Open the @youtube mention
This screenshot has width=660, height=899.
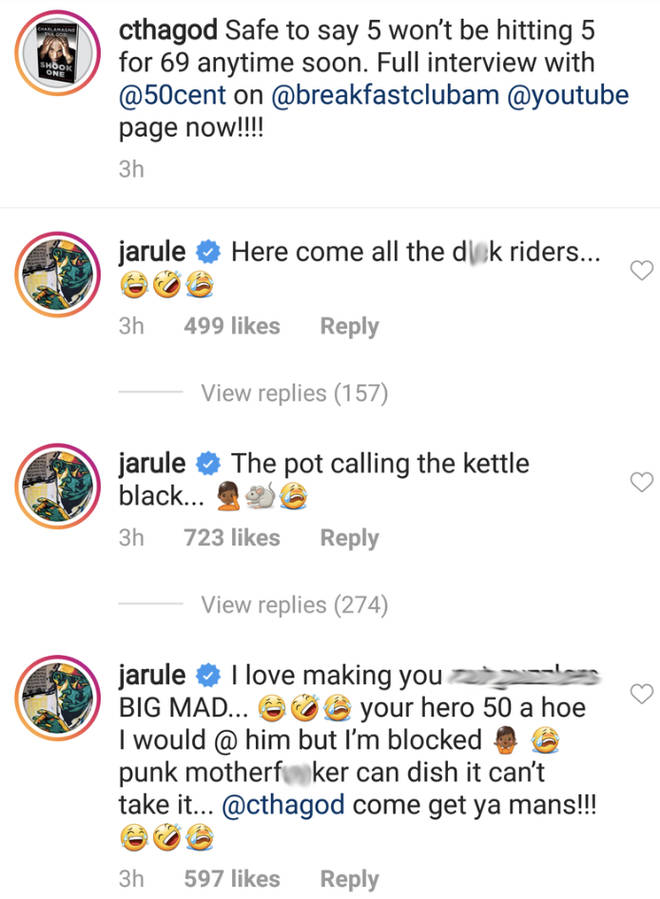click(568, 95)
